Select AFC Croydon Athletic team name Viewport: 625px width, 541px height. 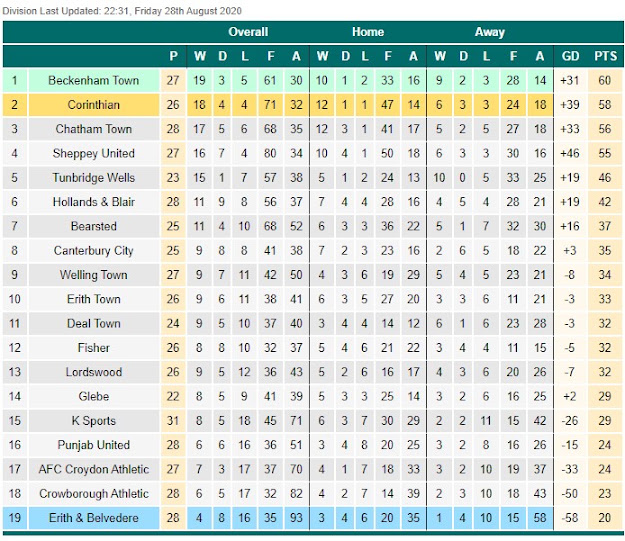pos(94,469)
